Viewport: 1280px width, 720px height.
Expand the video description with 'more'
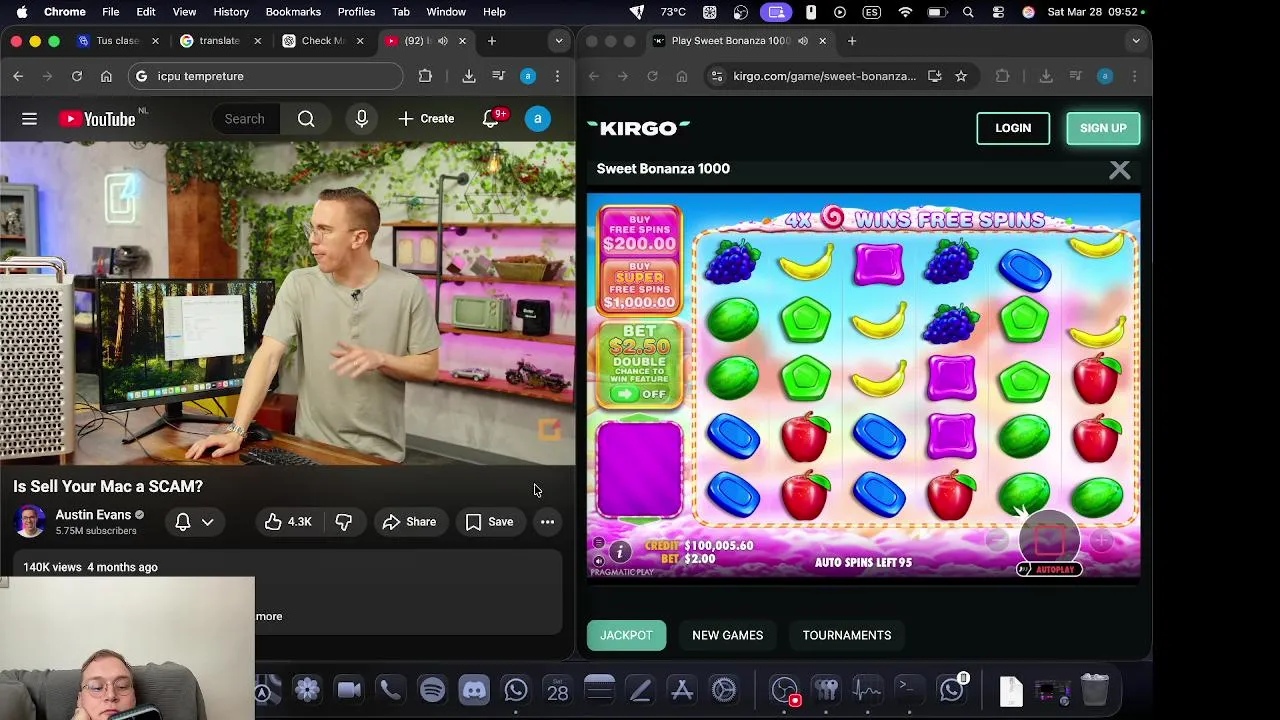click(269, 616)
